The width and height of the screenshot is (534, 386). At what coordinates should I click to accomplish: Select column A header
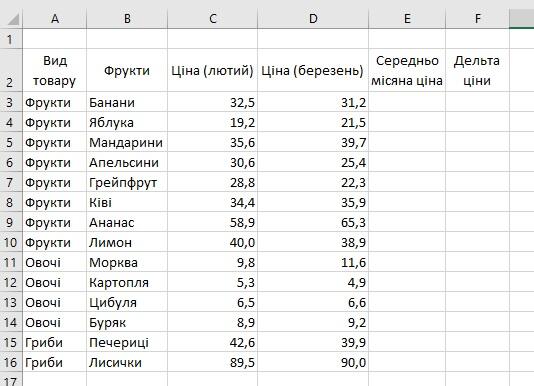click(x=55, y=19)
